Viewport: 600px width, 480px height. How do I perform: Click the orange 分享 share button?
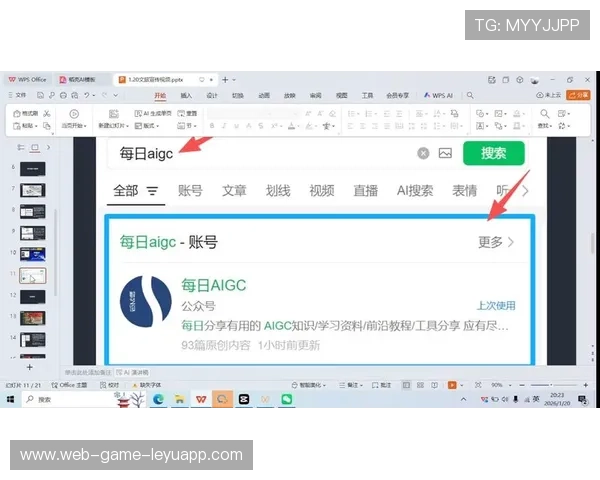click(x=578, y=95)
